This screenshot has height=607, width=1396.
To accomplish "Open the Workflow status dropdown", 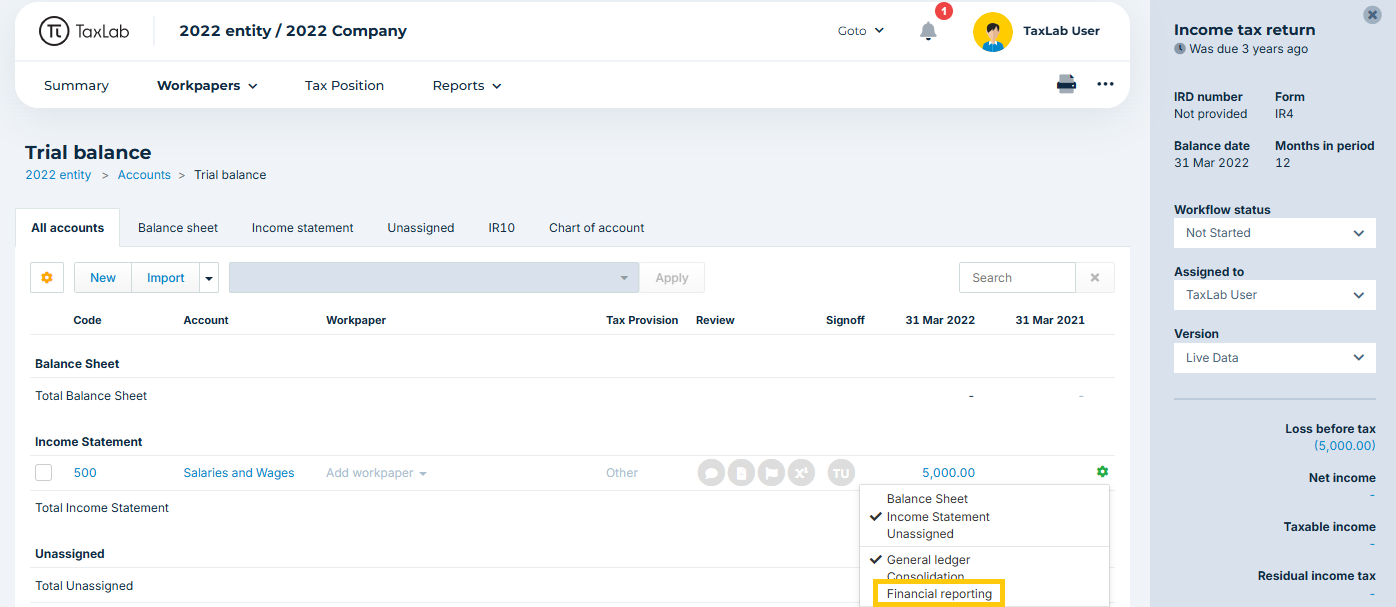I will coord(1275,233).
